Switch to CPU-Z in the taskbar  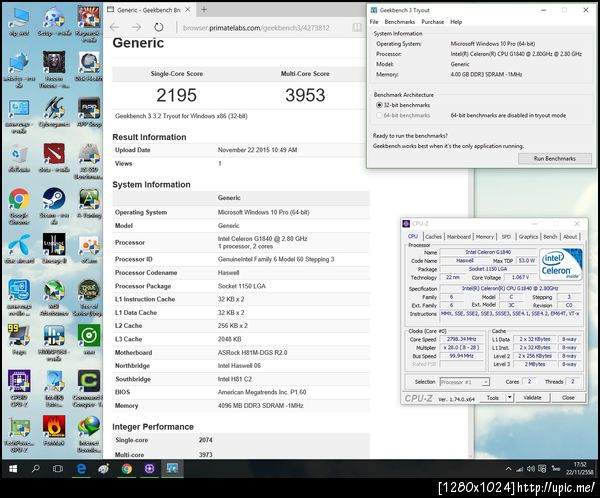[149, 469]
